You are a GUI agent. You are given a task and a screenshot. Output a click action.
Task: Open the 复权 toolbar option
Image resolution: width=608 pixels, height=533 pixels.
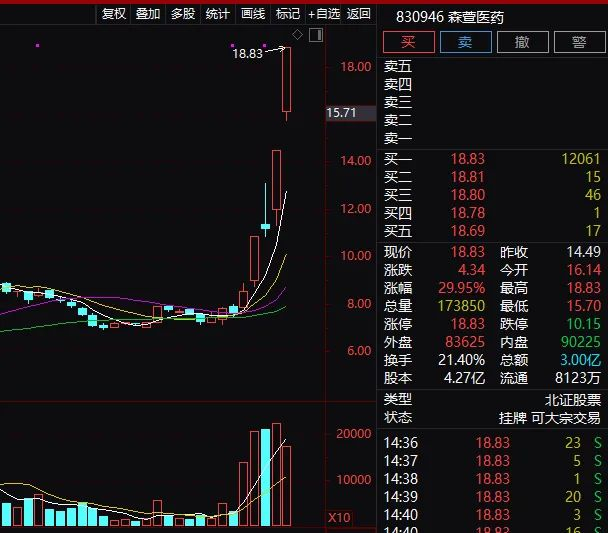114,14
